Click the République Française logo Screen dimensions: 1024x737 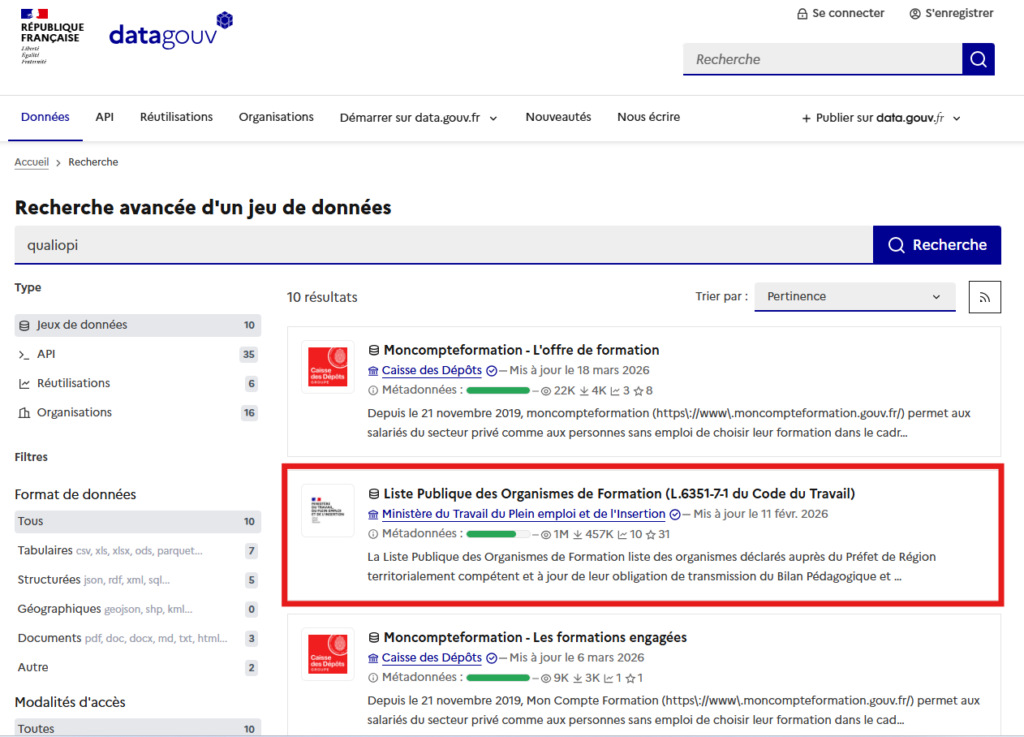[x=52, y=35]
